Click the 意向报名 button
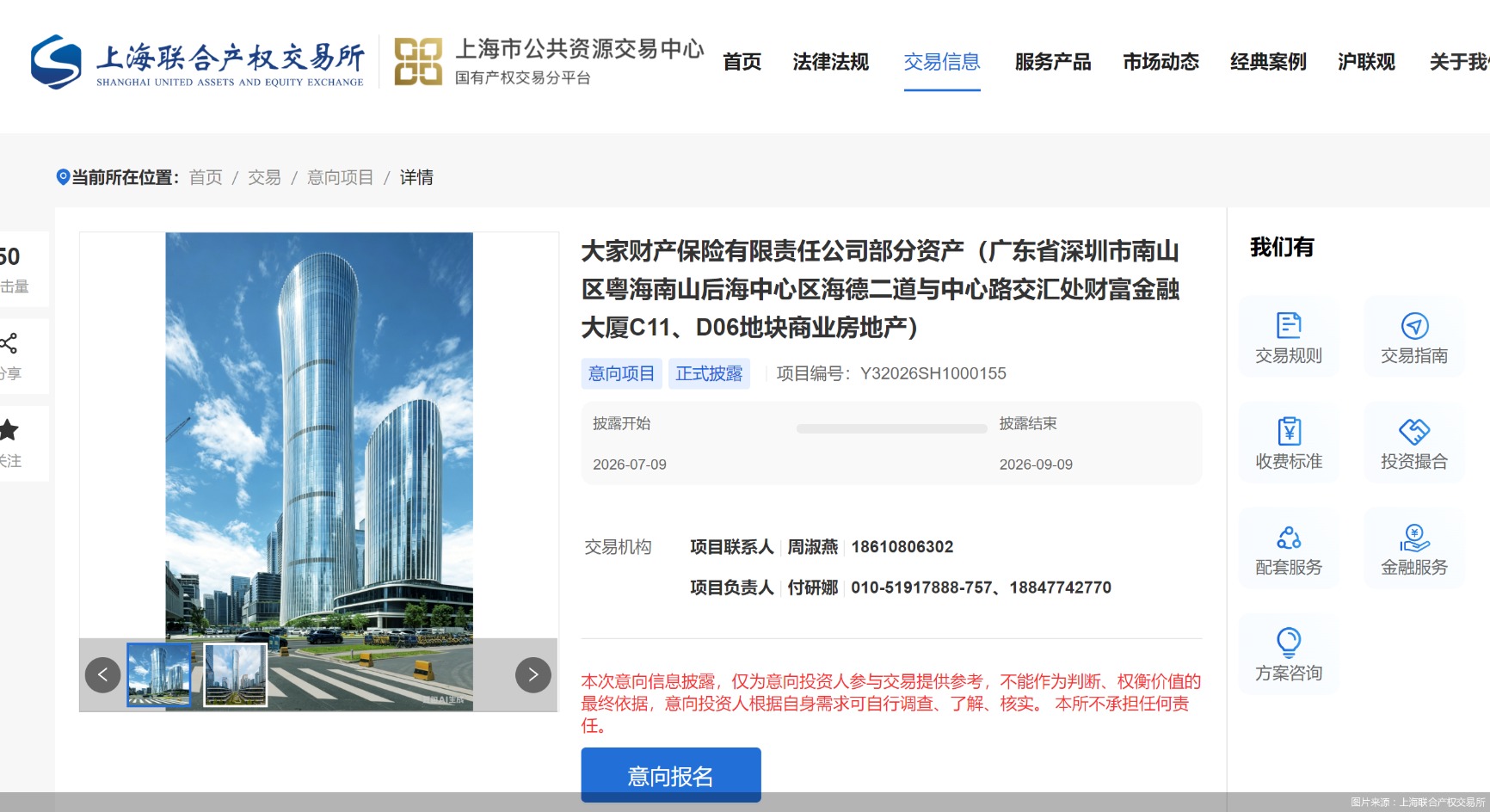The width and height of the screenshot is (1490, 812). click(671, 775)
